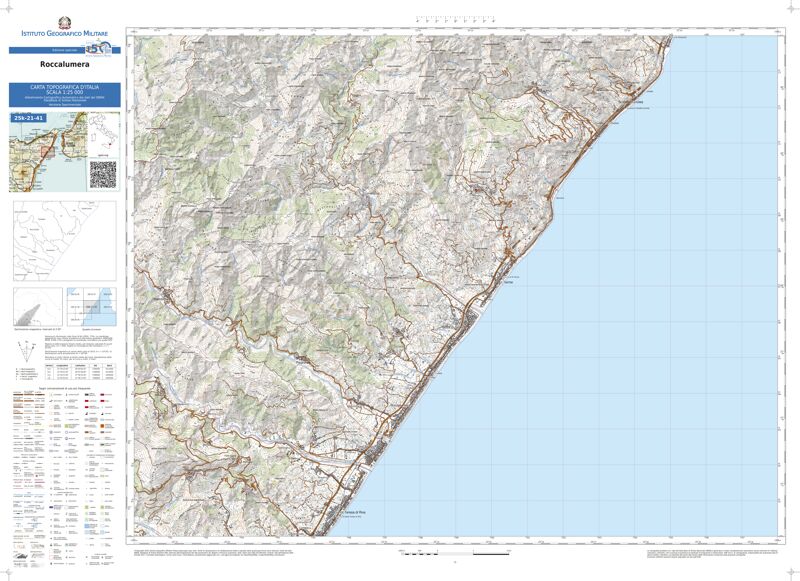Click the adjacent sheets index grid
The width and height of the screenshot is (800, 581).
pos(92,306)
